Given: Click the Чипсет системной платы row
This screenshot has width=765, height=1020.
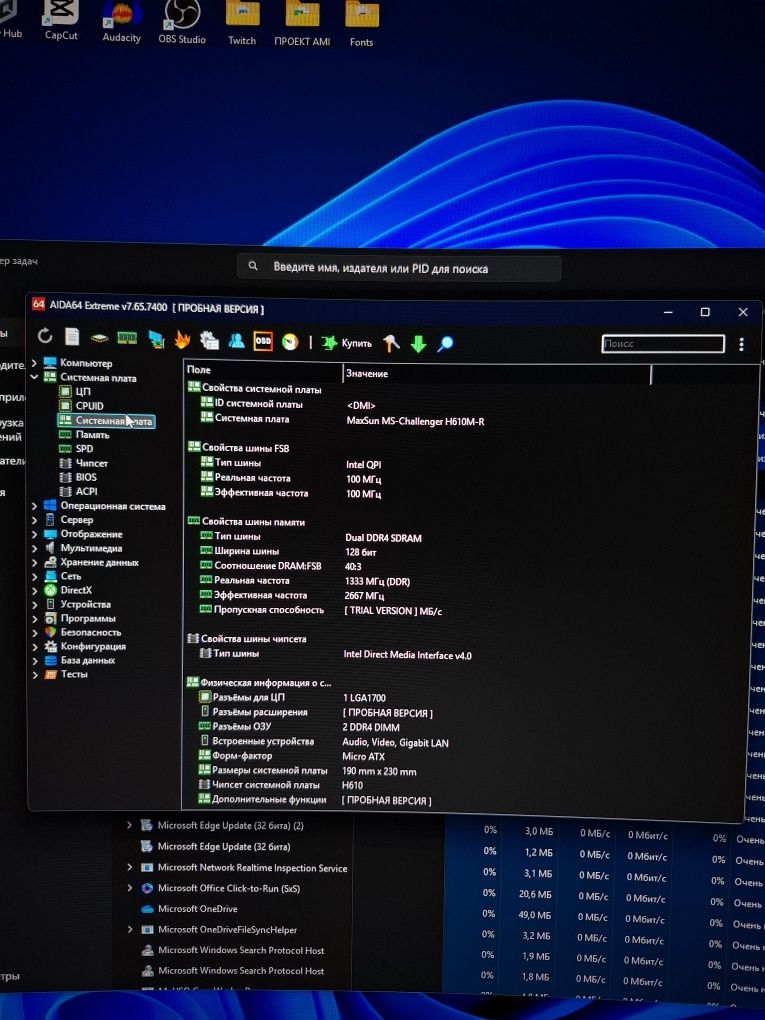Looking at the screenshot, I should (x=280, y=785).
